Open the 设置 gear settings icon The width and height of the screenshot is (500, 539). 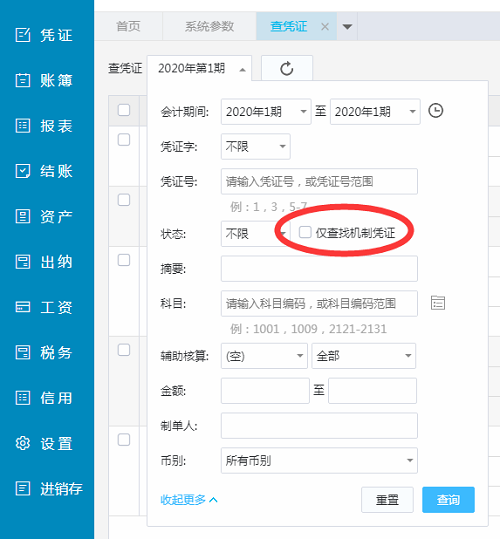click(x=23, y=443)
